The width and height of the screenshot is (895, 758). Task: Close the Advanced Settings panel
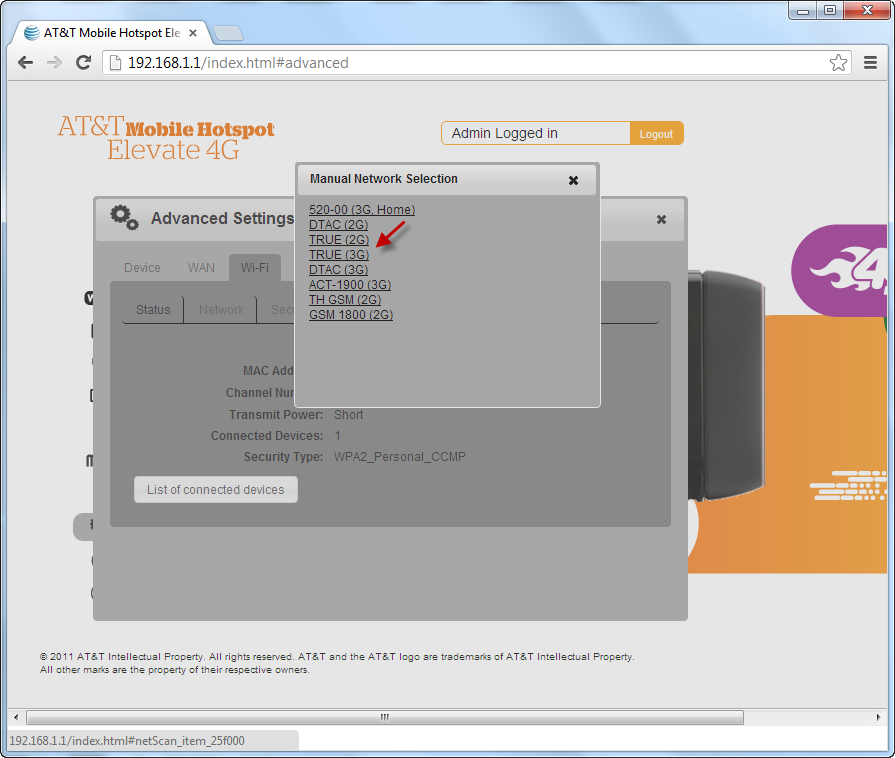point(661,219)
